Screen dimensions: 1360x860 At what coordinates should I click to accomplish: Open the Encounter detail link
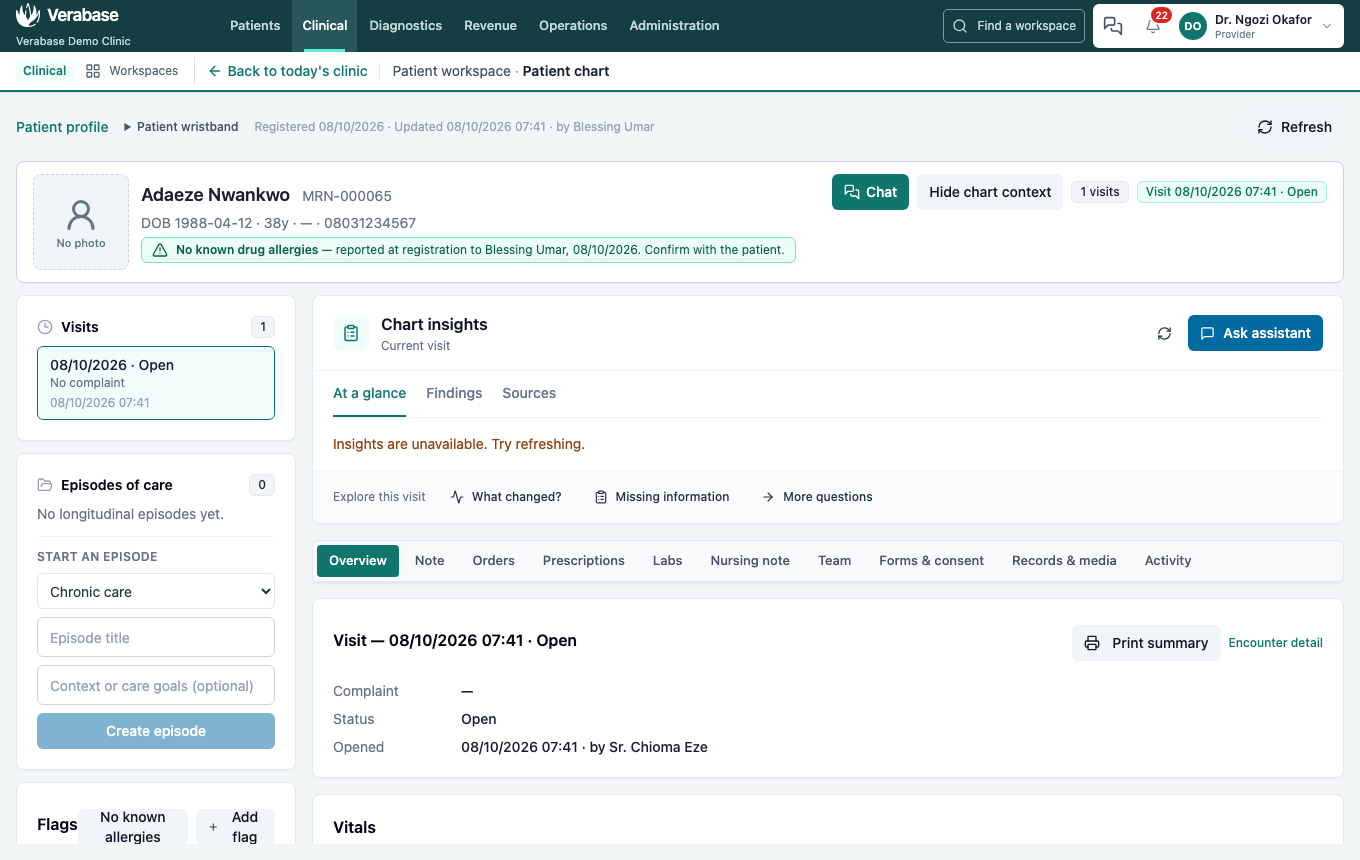pyautogui.click(x=1275, y=643)
